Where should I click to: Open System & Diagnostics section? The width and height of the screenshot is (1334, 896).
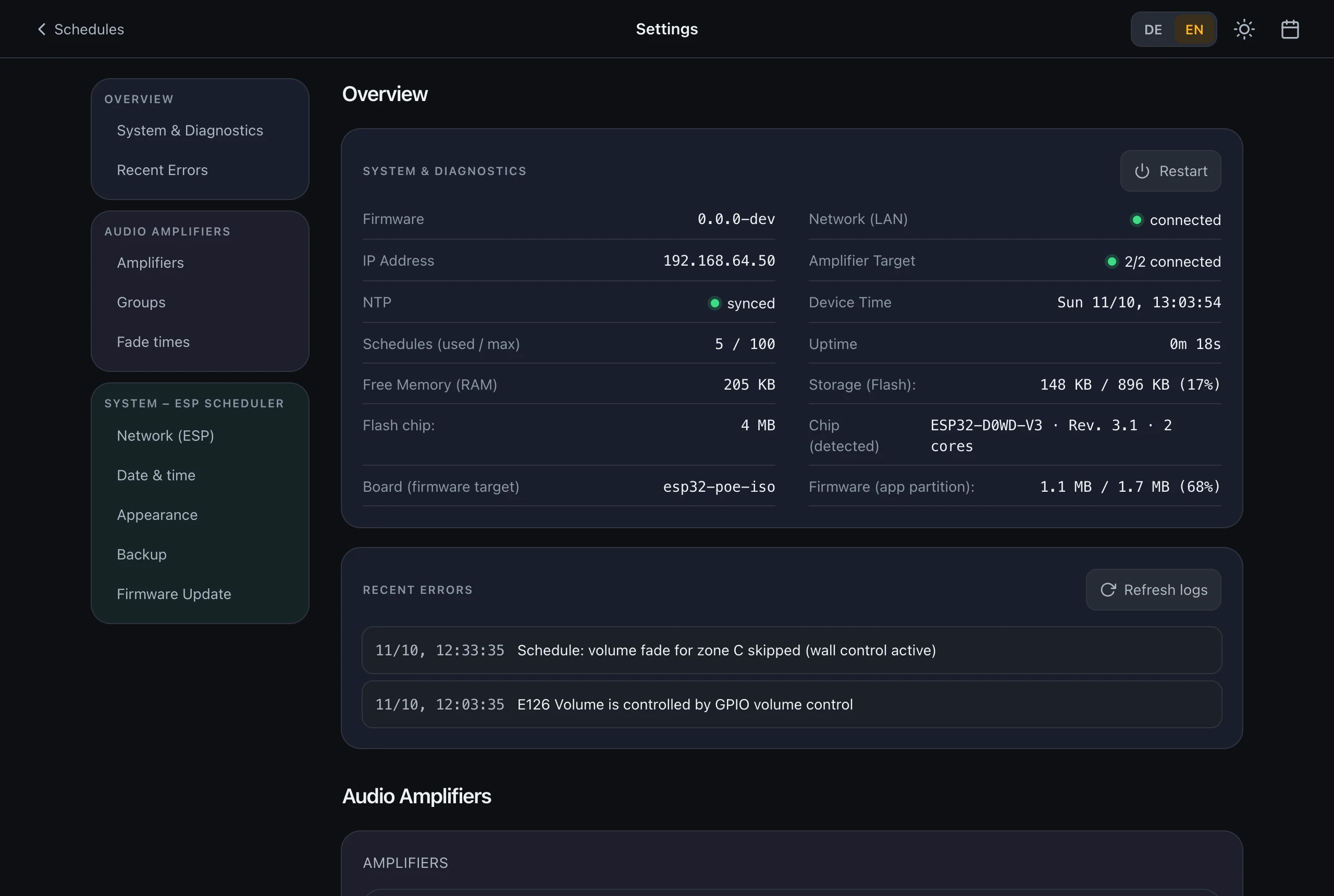(x=190, y=130)
